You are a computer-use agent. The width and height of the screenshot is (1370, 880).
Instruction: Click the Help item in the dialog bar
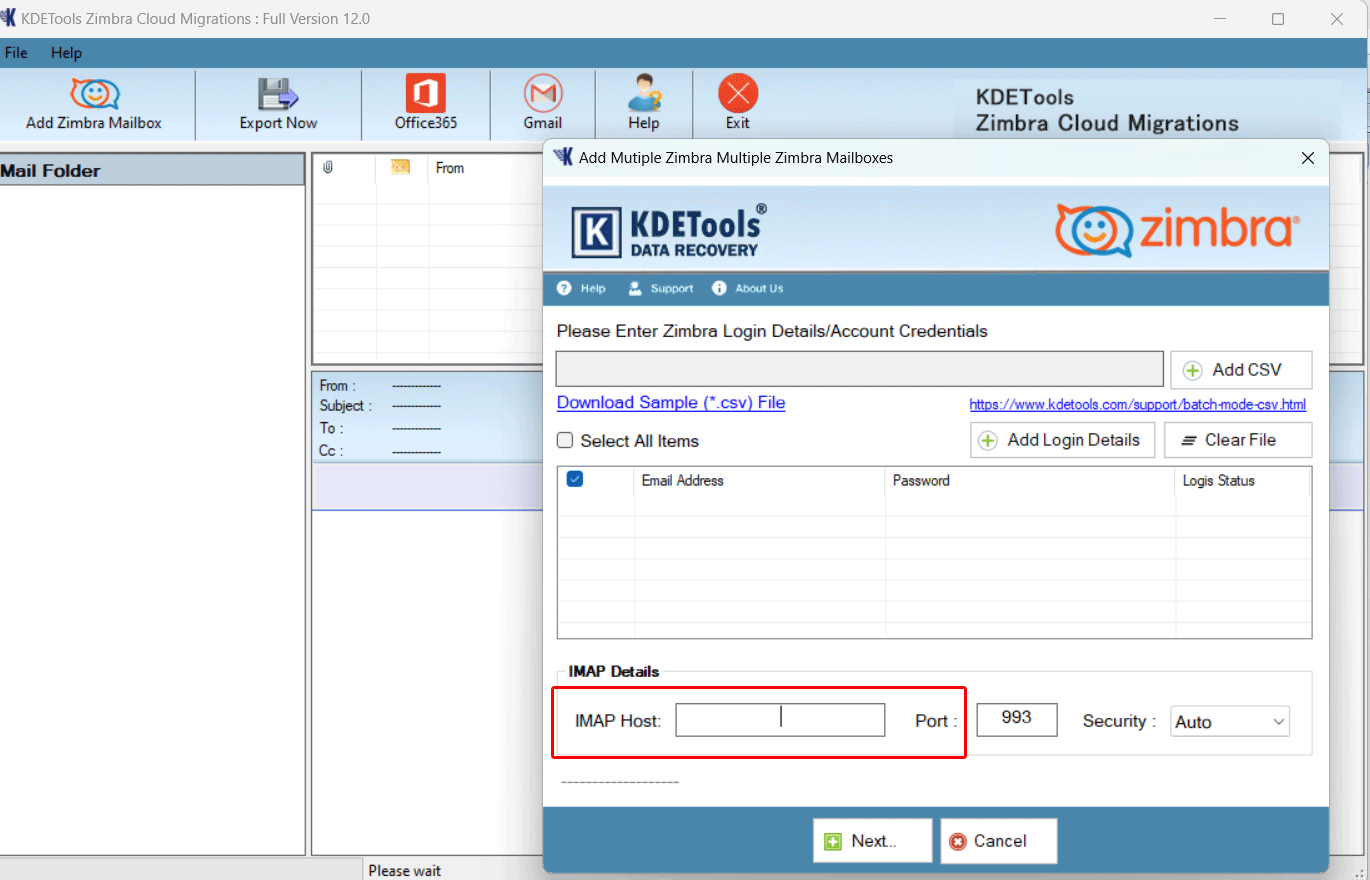582,288
